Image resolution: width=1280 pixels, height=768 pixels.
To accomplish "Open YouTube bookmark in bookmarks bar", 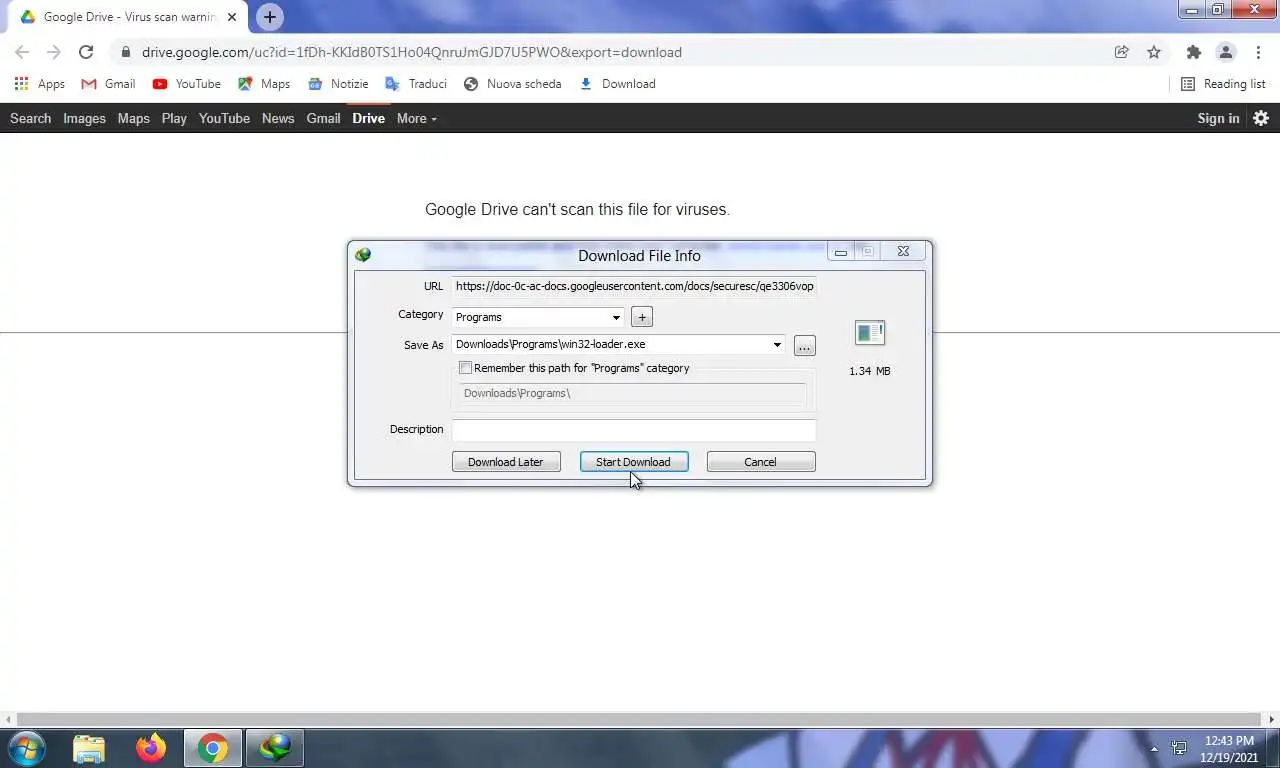I will click(x=187, y=84).
